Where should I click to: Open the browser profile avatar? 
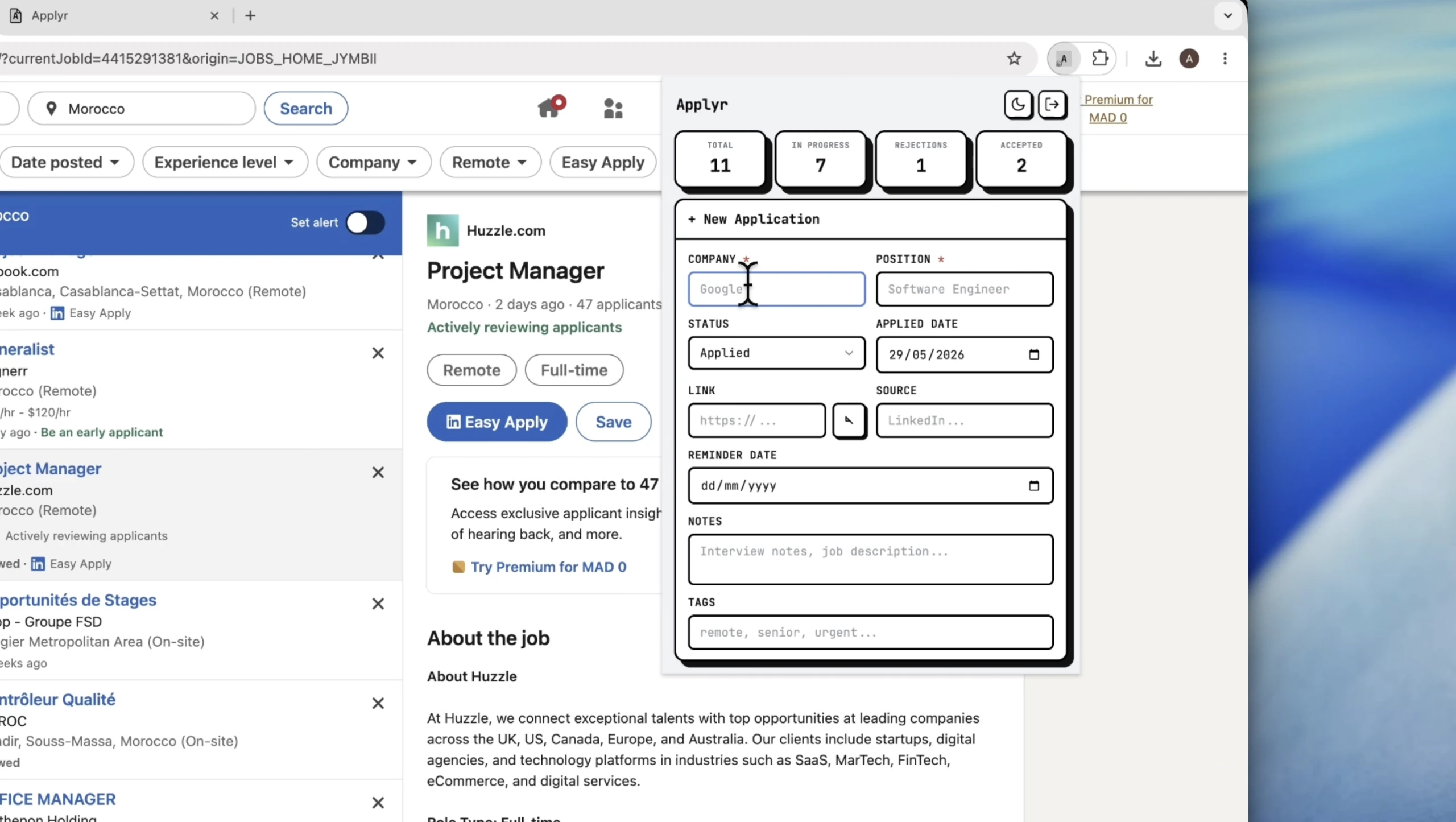pyautogui.click(x=1189, y=59)
